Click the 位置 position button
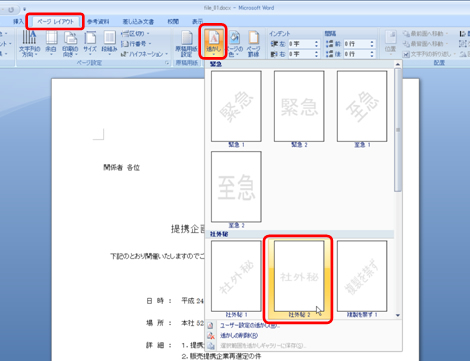Viewport: 470px width, 361px height. point(390,42)
